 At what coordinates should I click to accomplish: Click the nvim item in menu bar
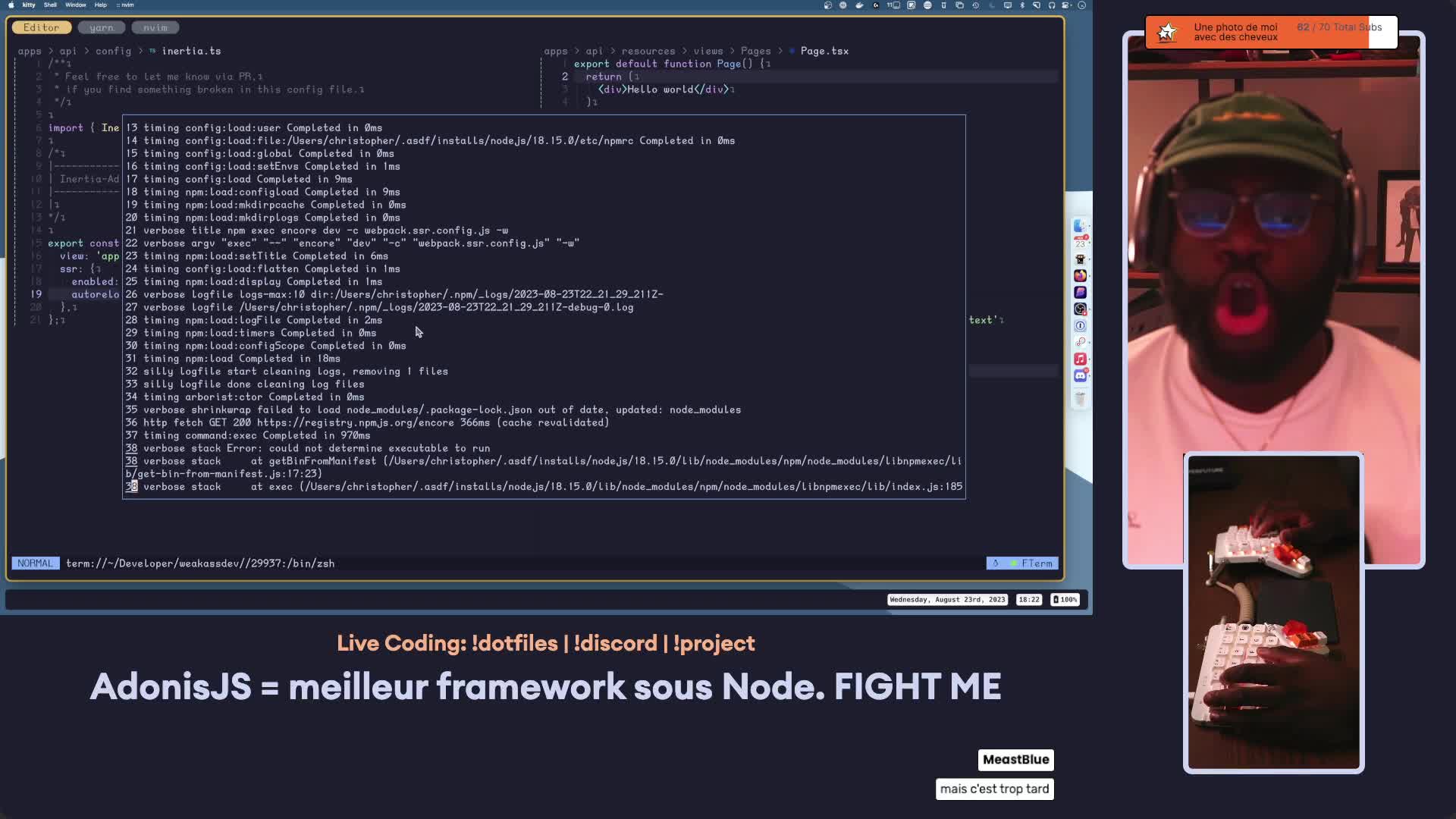click(126, 5)
